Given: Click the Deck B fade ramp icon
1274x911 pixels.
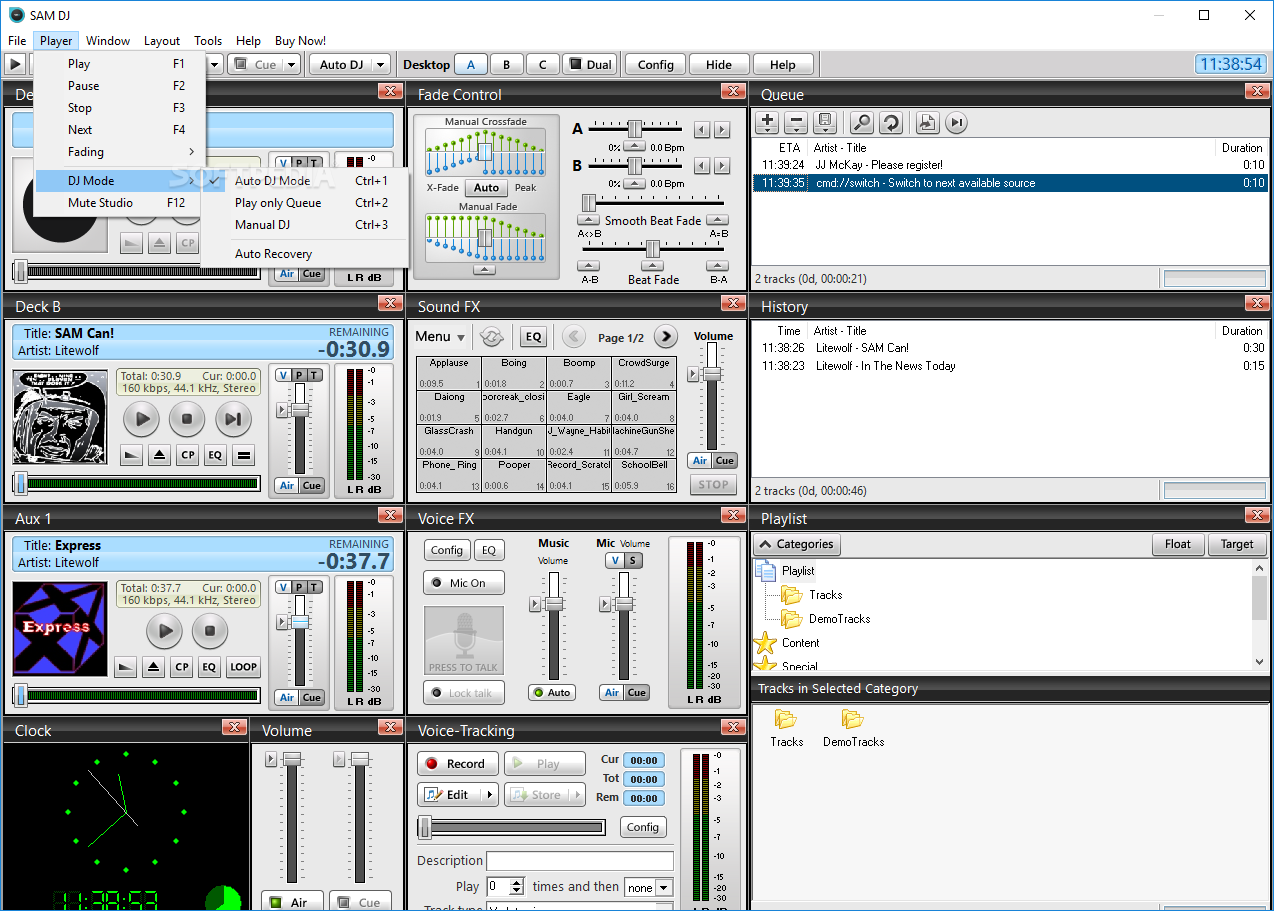Looking at the screenshot, I should 131,455.
